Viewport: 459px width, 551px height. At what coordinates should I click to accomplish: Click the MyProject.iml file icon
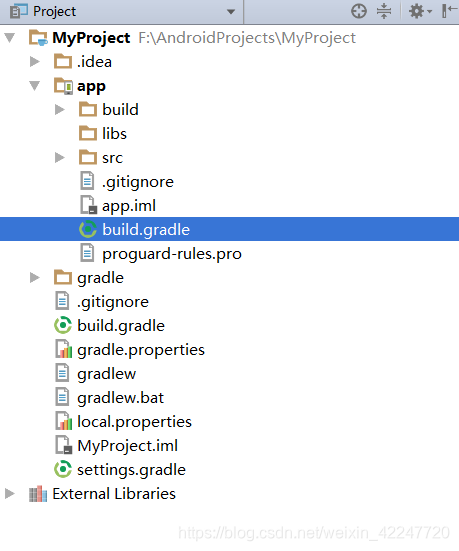[x=64, y=445]
